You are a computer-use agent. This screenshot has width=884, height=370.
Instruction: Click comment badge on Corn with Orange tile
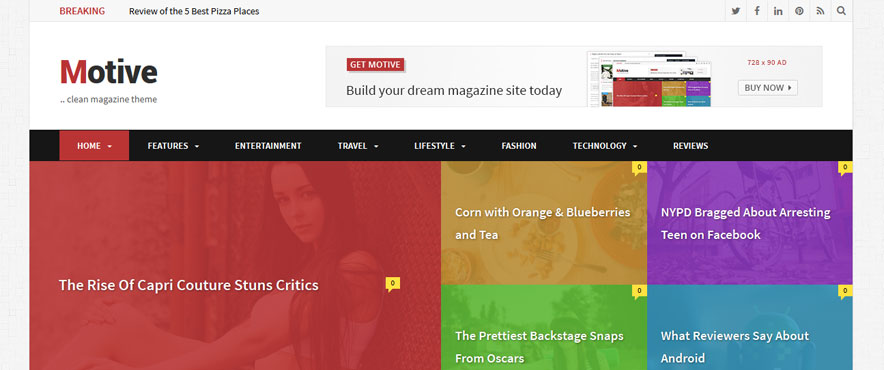tap(639, 168)
